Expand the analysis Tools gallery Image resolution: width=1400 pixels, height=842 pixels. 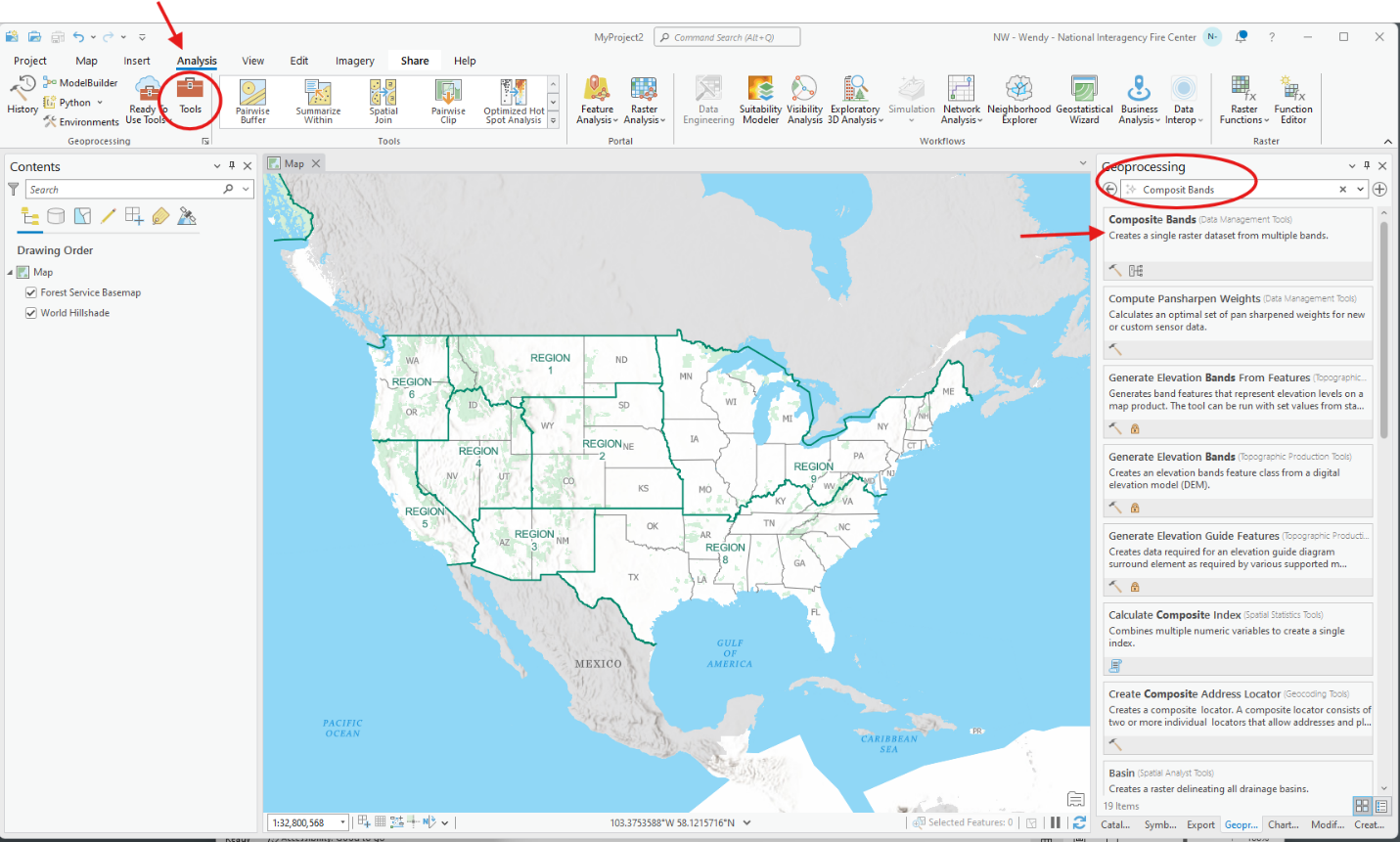click(x=553, y=121)
